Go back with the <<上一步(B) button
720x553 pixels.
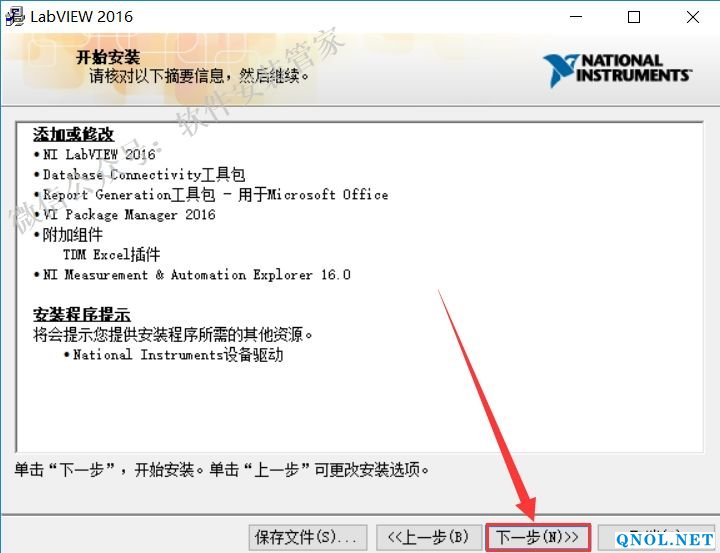pos(428,537)
